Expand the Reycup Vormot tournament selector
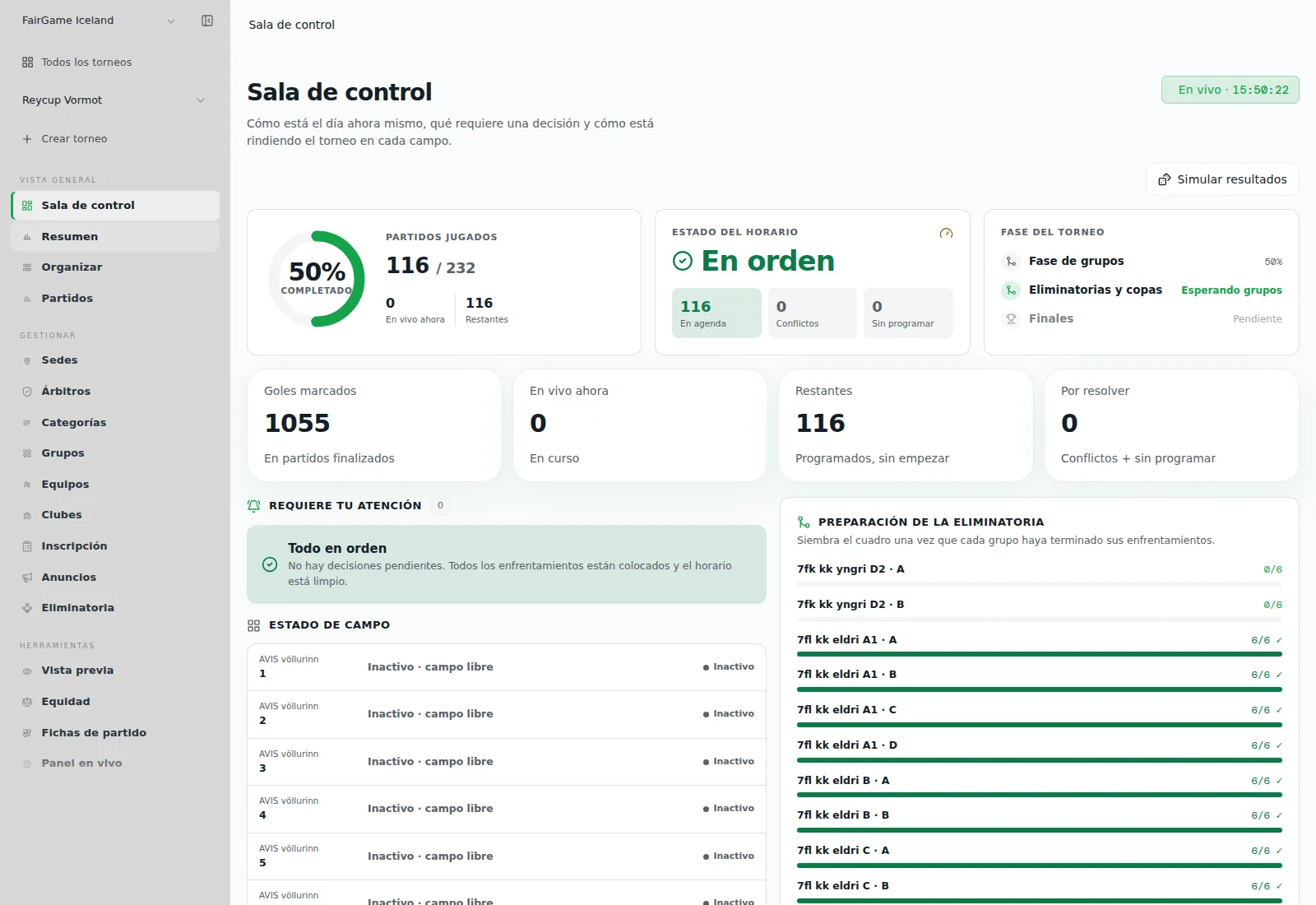 [x=114, y=100]
